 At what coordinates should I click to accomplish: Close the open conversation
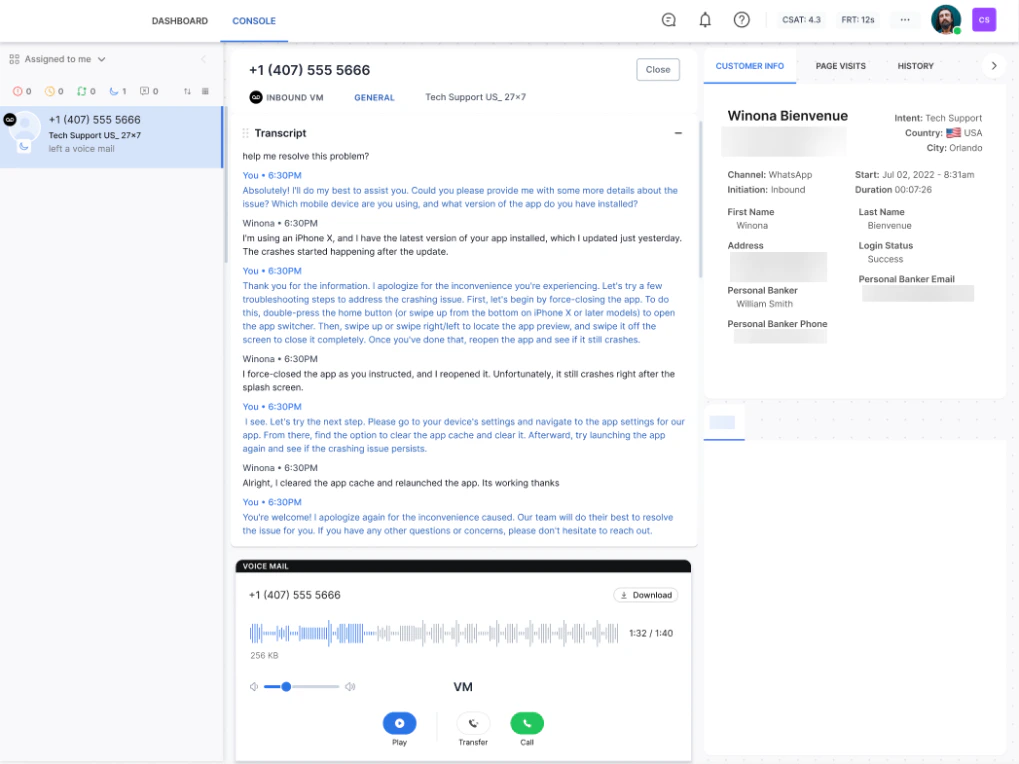tap(657, 69)
